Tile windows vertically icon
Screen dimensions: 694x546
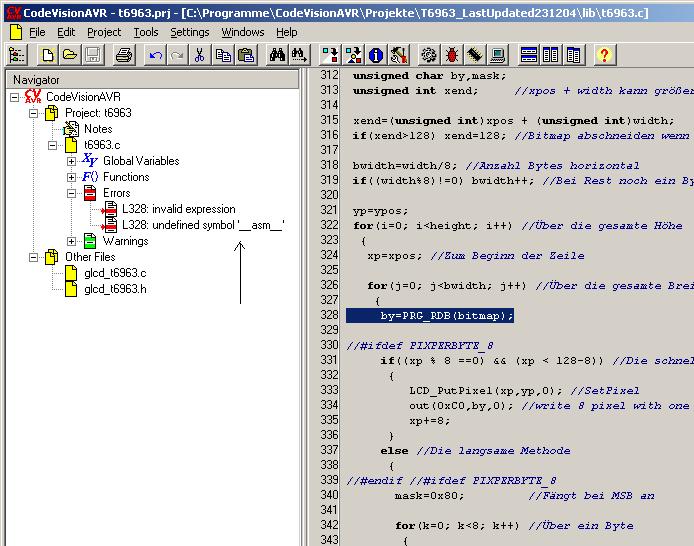pos(551,55)
